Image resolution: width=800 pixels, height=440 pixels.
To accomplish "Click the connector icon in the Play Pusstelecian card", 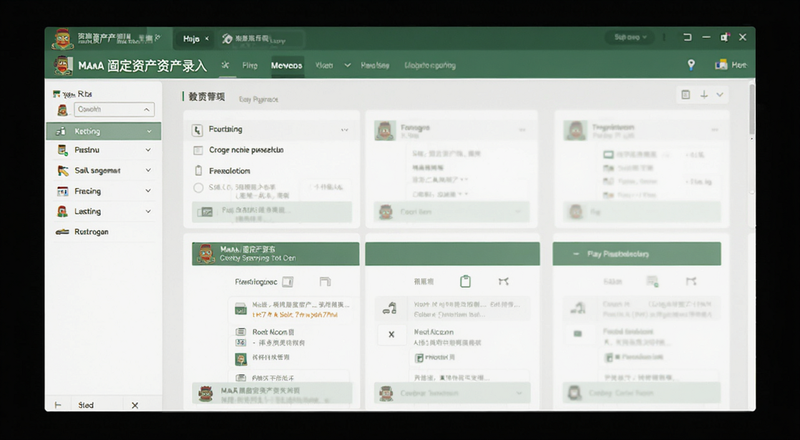I will pyautogui.click(x=691, y=281).
